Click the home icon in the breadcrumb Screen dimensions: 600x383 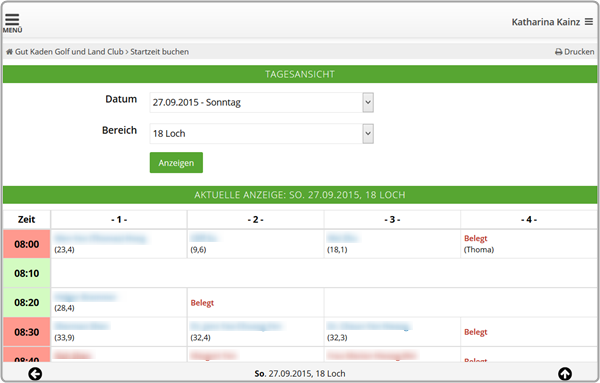[9, 52]
